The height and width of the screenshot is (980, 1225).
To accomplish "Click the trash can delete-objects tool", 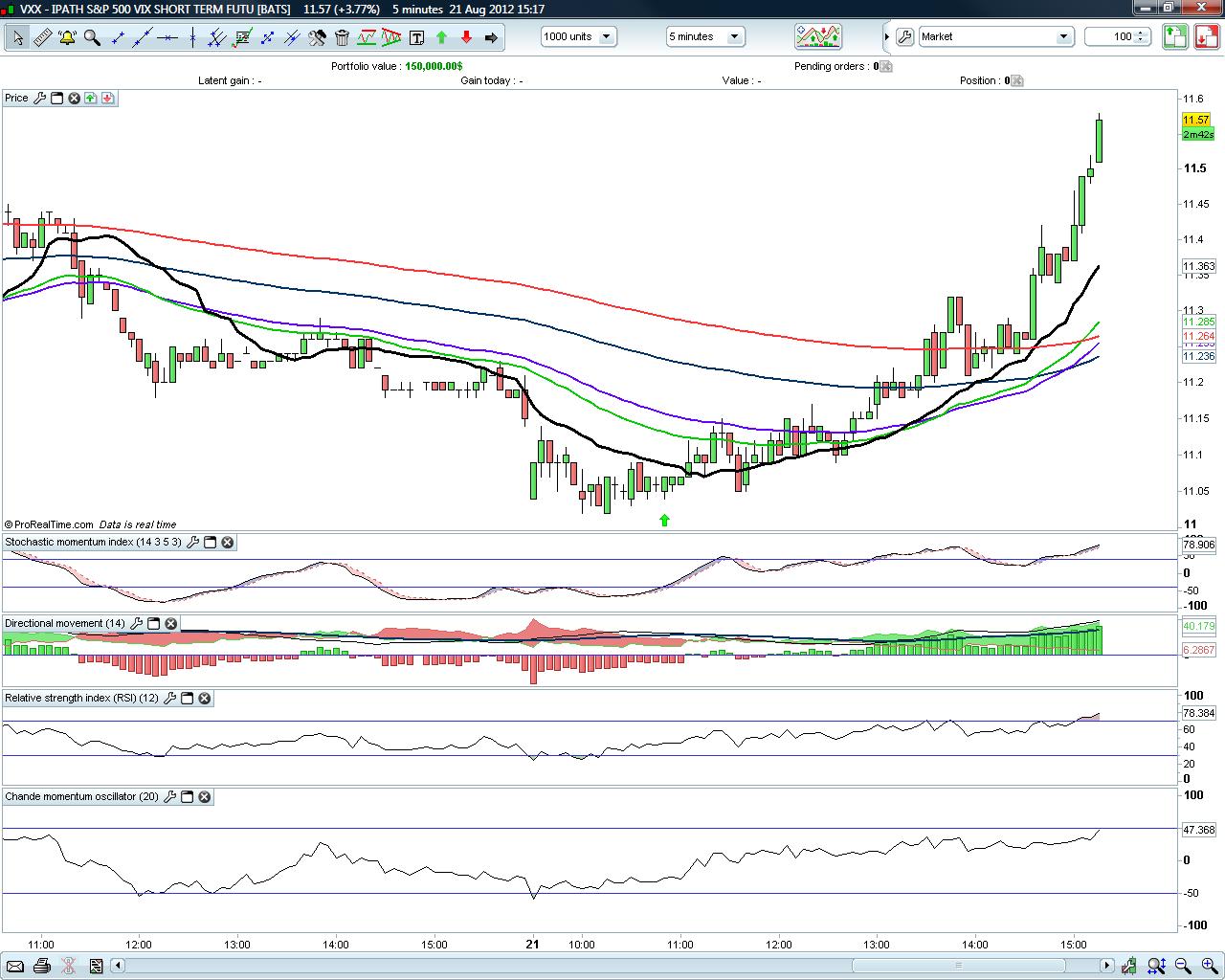I will [342, 37].
